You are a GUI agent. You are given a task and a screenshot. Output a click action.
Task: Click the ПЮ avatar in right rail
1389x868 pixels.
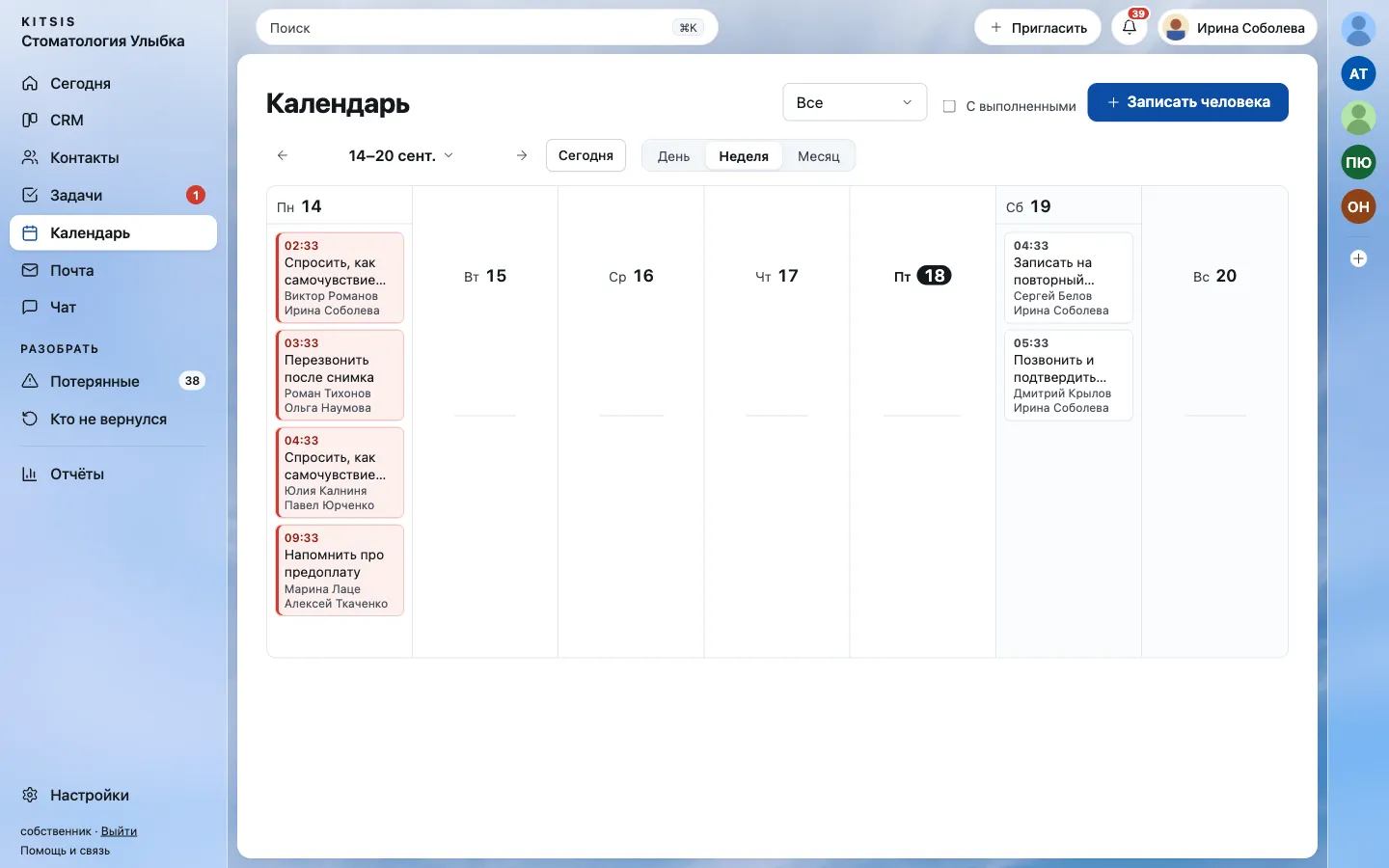coord(1358,162)
